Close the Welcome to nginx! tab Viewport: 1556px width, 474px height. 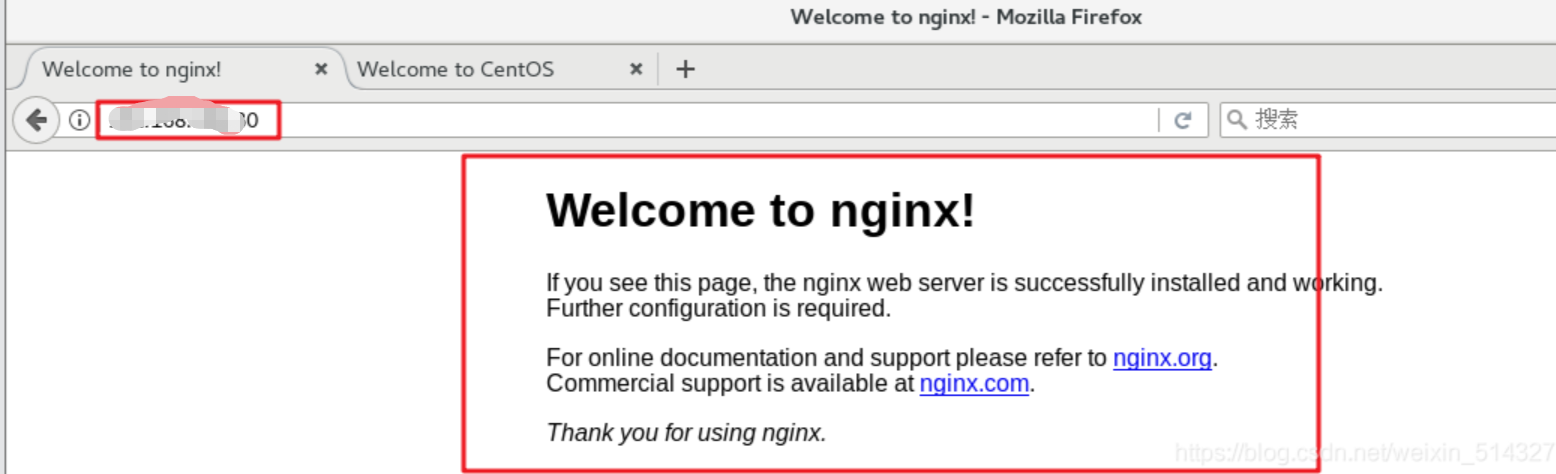pyautogui.click(x=321, y=69)
